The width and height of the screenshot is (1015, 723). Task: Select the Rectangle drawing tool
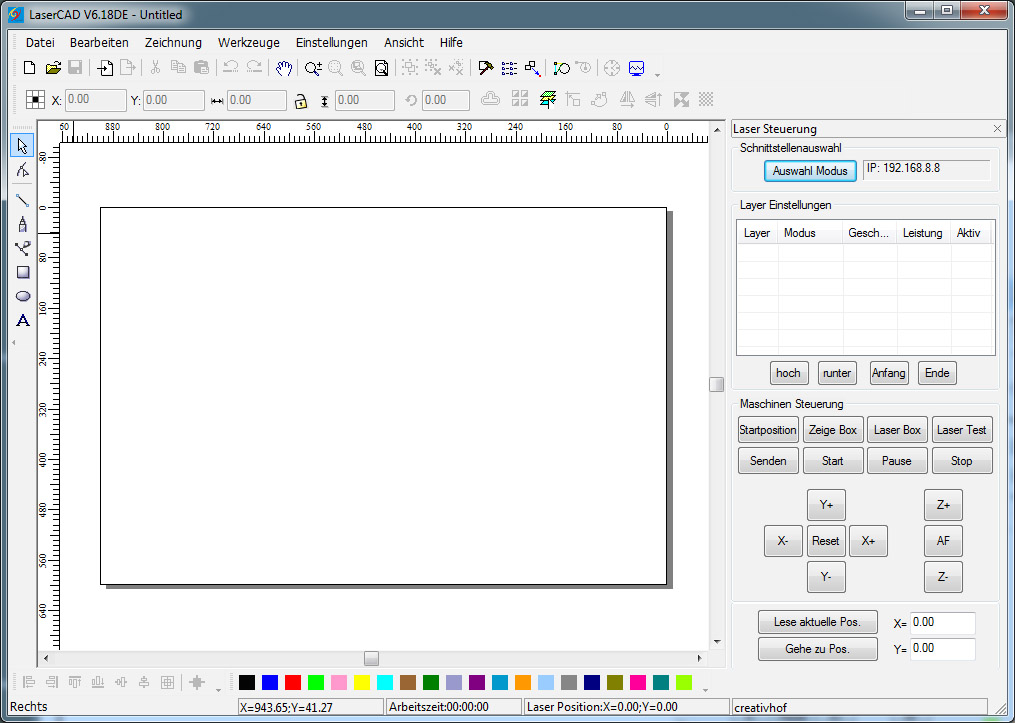click(23, 272)
